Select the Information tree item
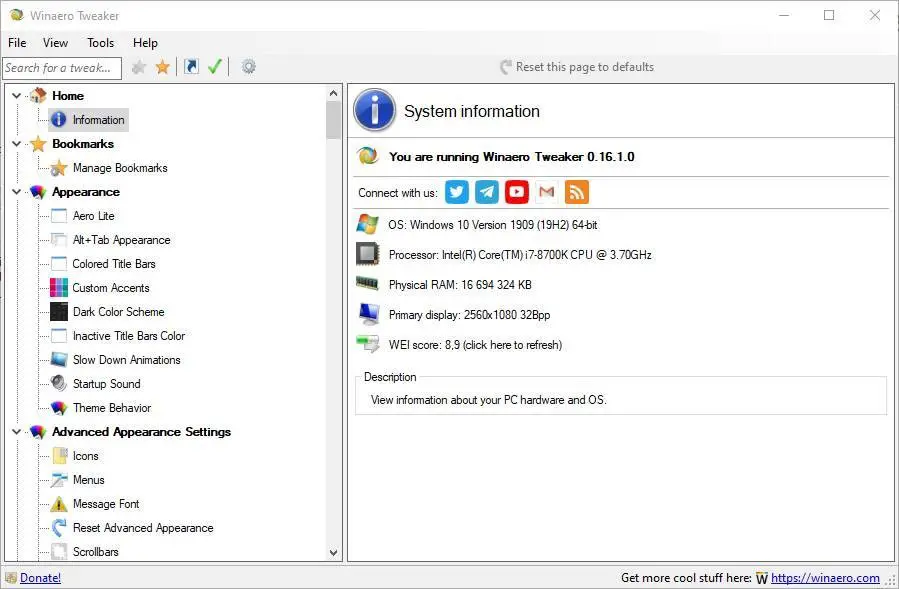The image size is (899, 589). (x=98, y=120)
